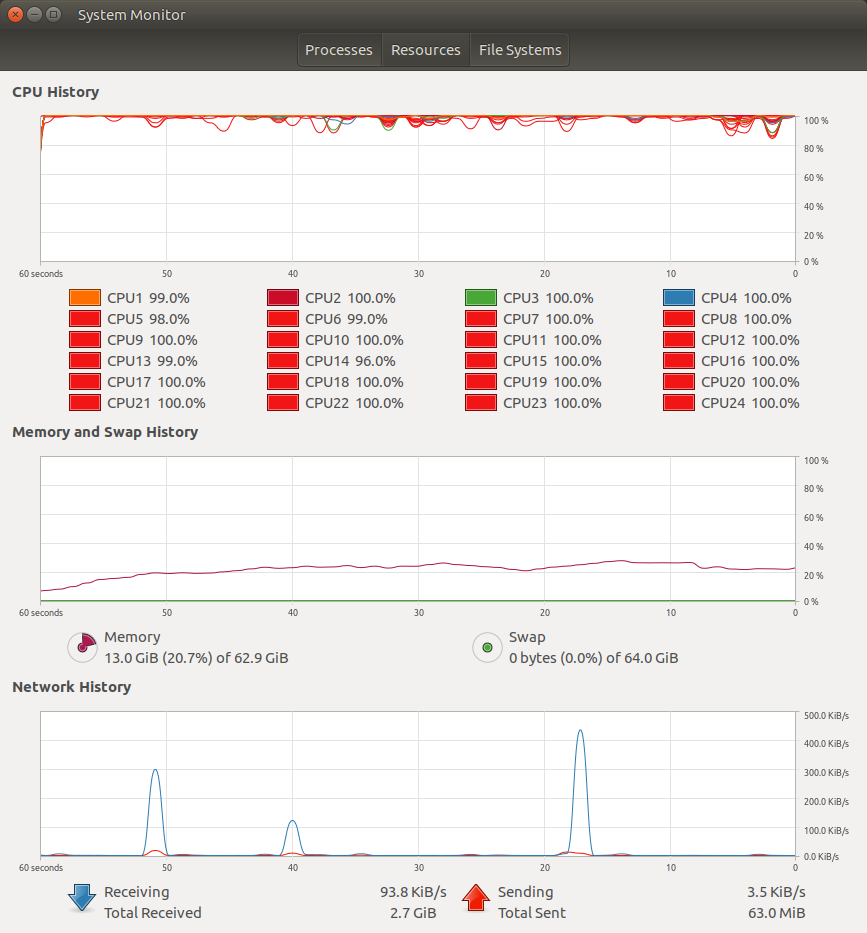The image size is (867, 933).
Task: Click the CPU History section heading
Action: (55, 92)
